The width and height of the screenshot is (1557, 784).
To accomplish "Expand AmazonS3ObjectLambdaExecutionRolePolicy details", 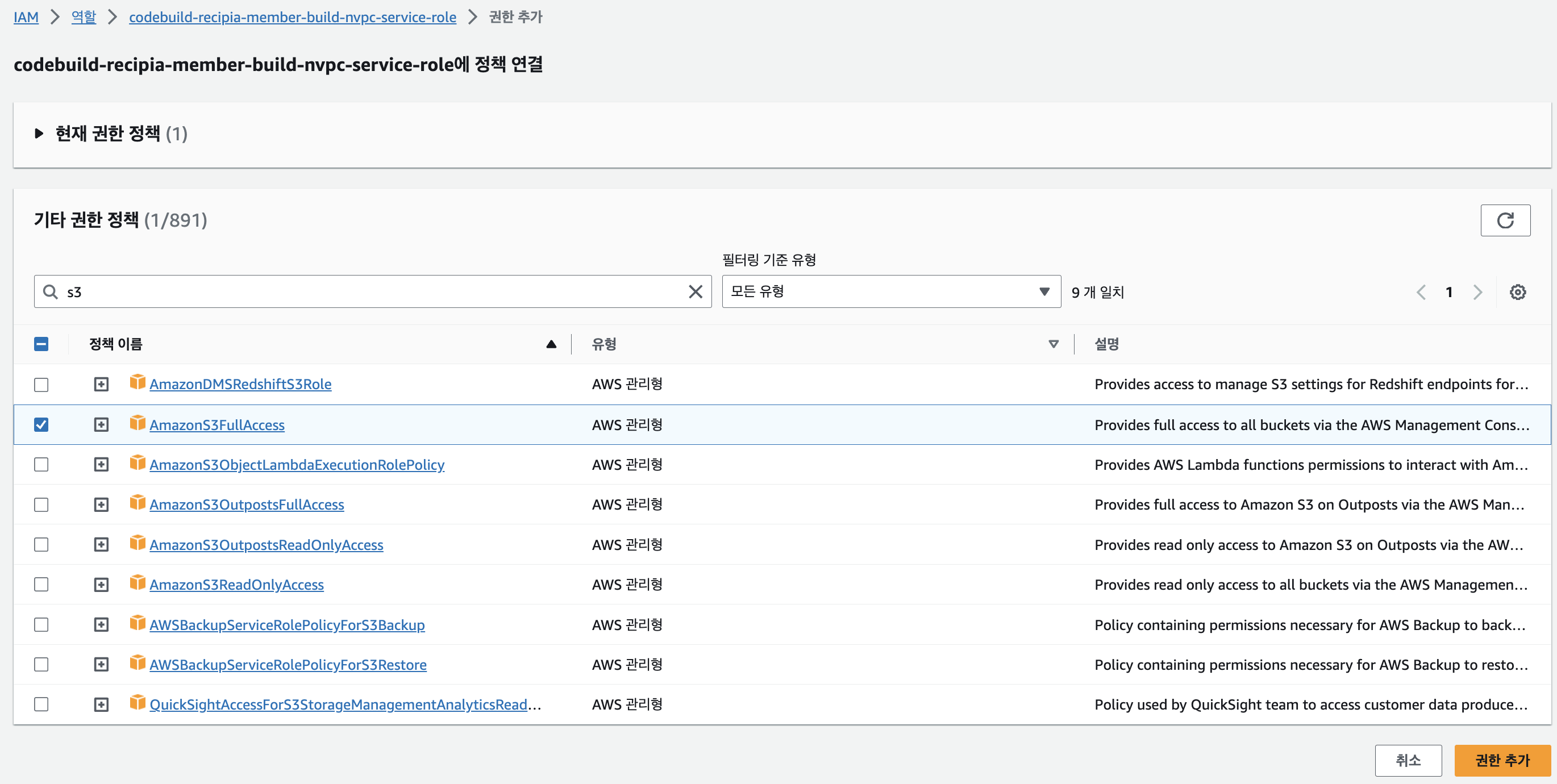I will click(101, 464).
